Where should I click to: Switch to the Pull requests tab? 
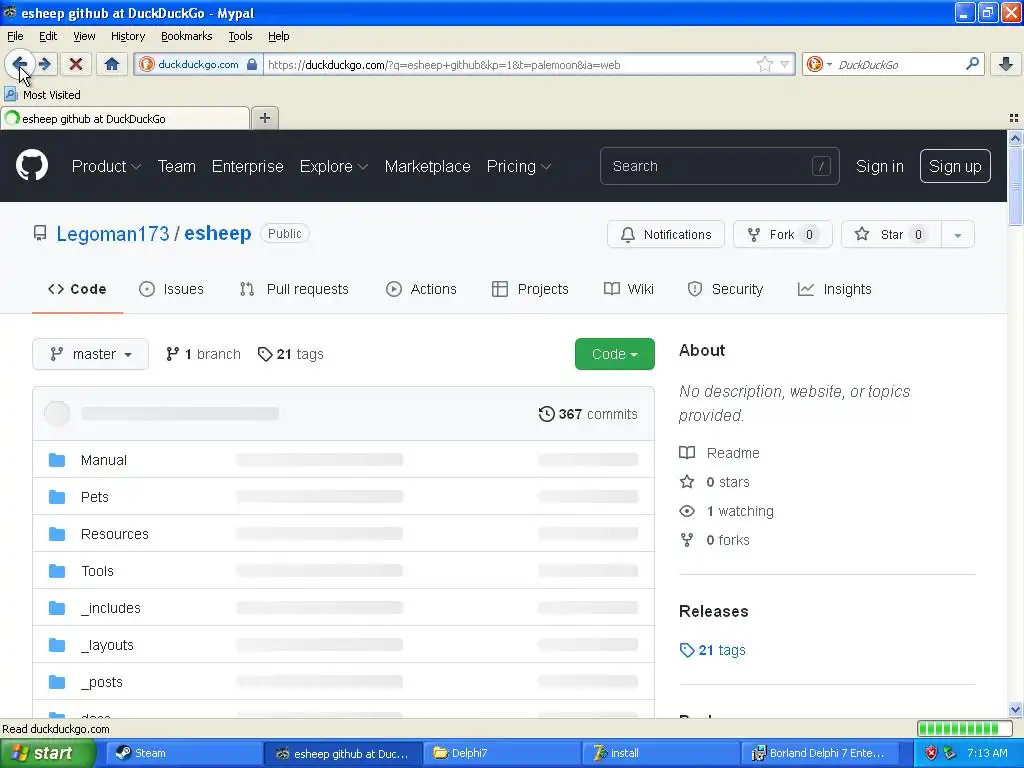pyautogui.click(x=294, y=289)
